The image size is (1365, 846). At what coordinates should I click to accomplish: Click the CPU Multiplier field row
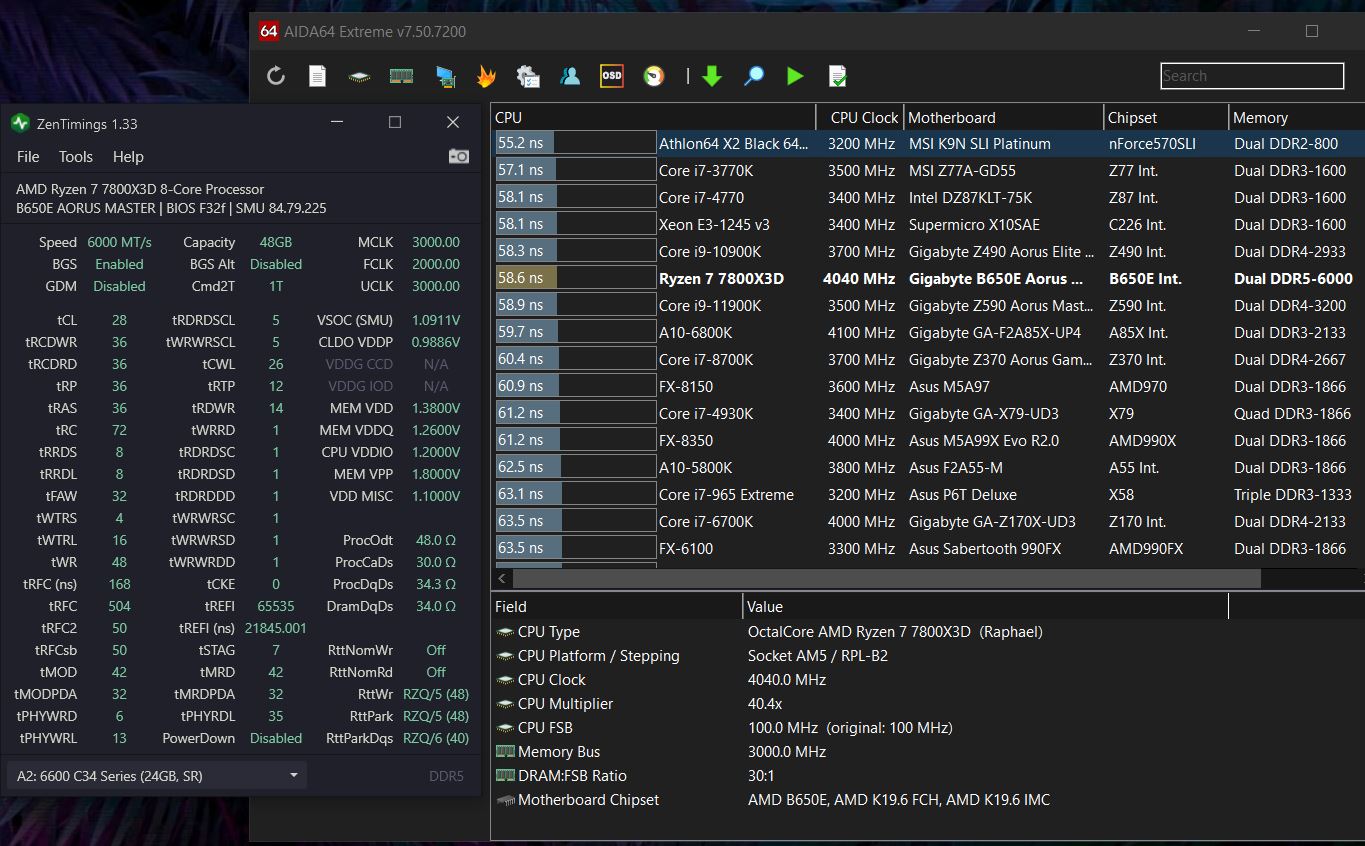(x=928, y=704)
